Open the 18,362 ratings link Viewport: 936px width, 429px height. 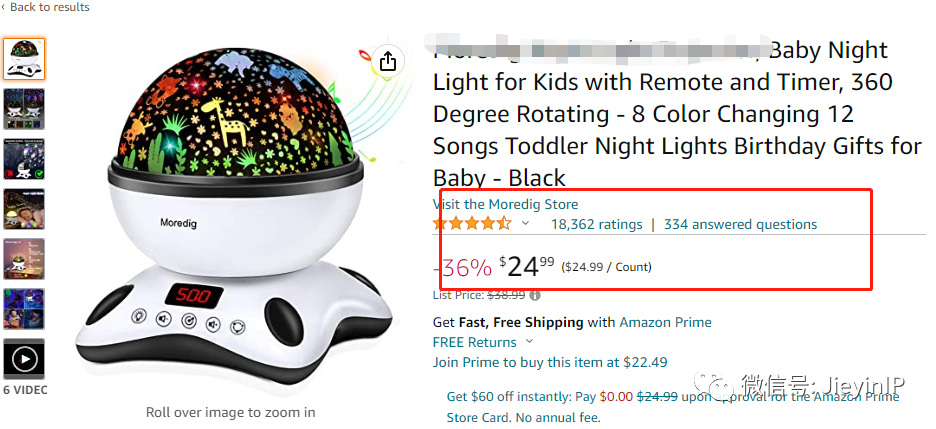596,224
